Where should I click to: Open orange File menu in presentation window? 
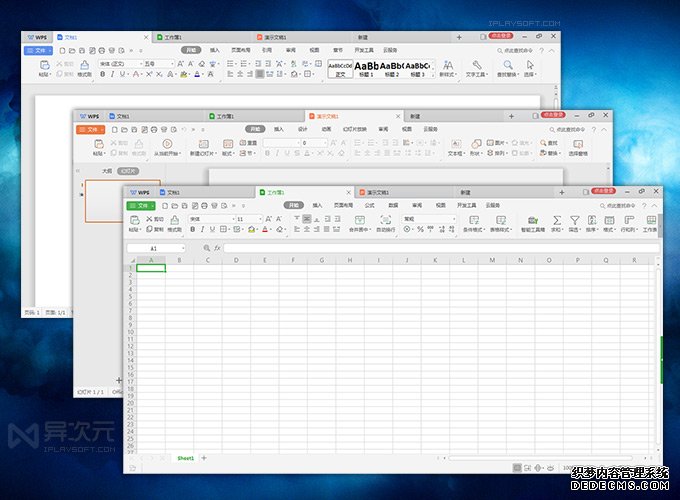click(x=90, y=129)
